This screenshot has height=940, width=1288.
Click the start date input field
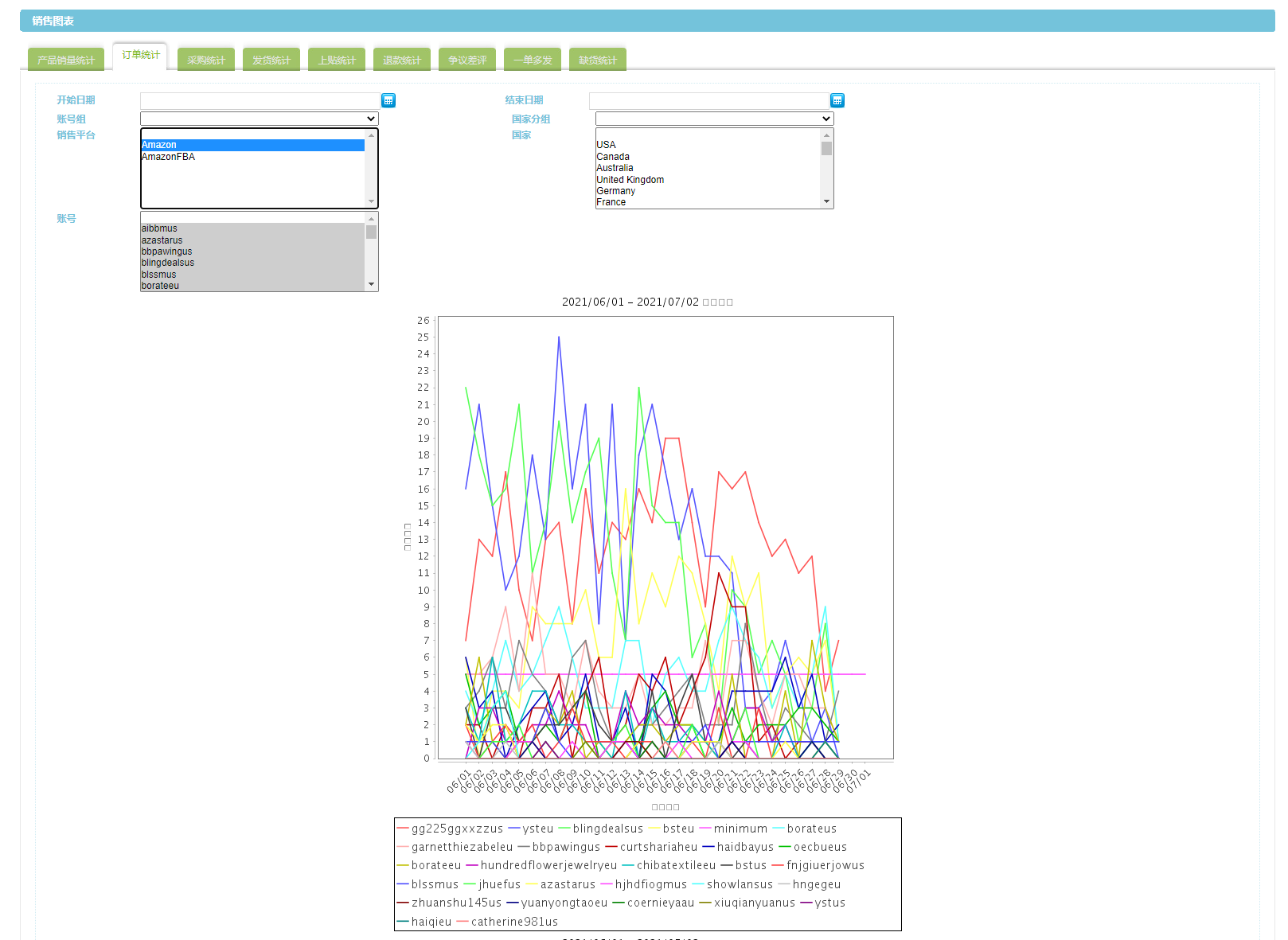tap(260, 100)
